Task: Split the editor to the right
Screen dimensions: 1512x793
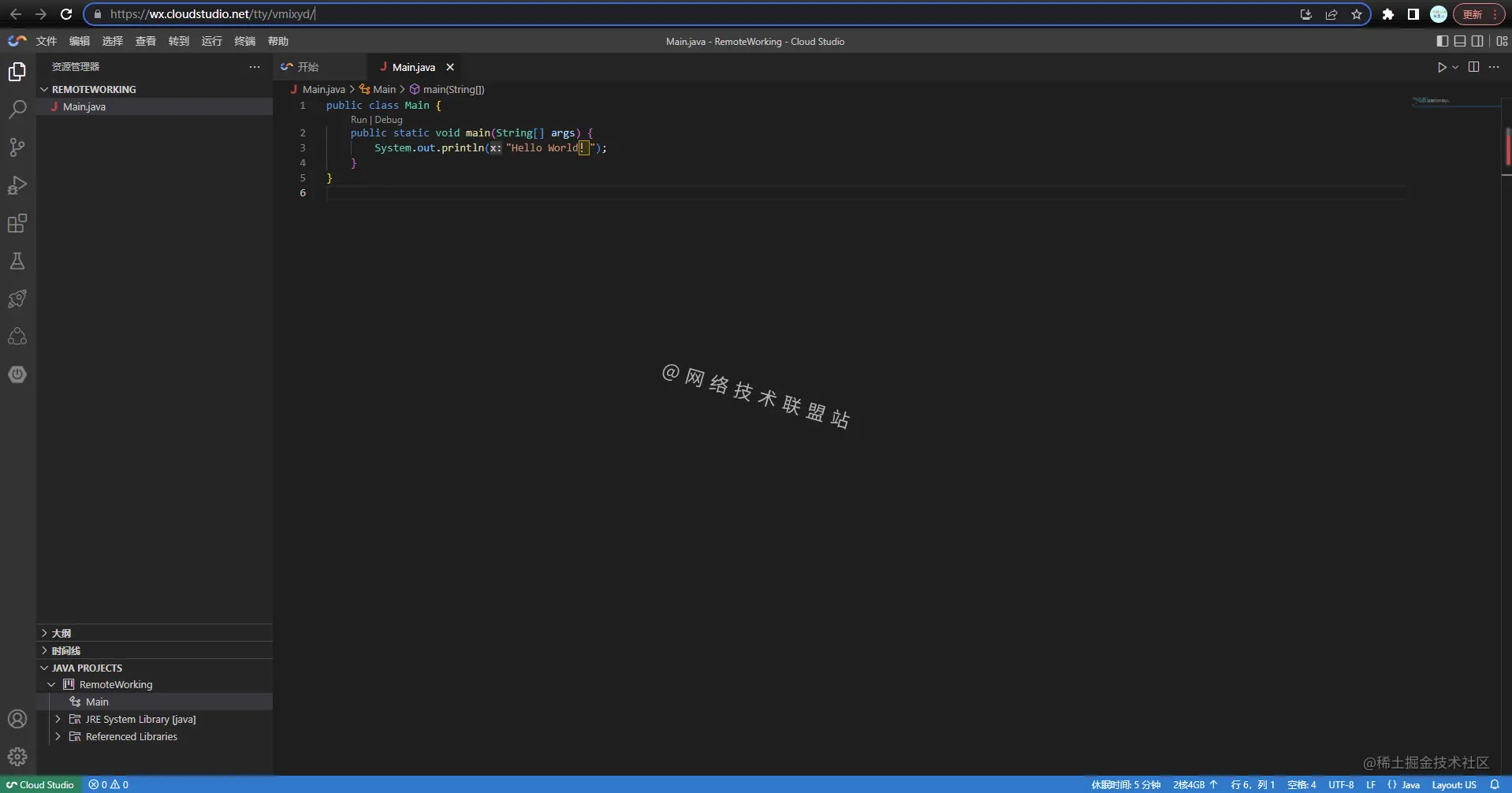Action: [x=1474, y=67]
